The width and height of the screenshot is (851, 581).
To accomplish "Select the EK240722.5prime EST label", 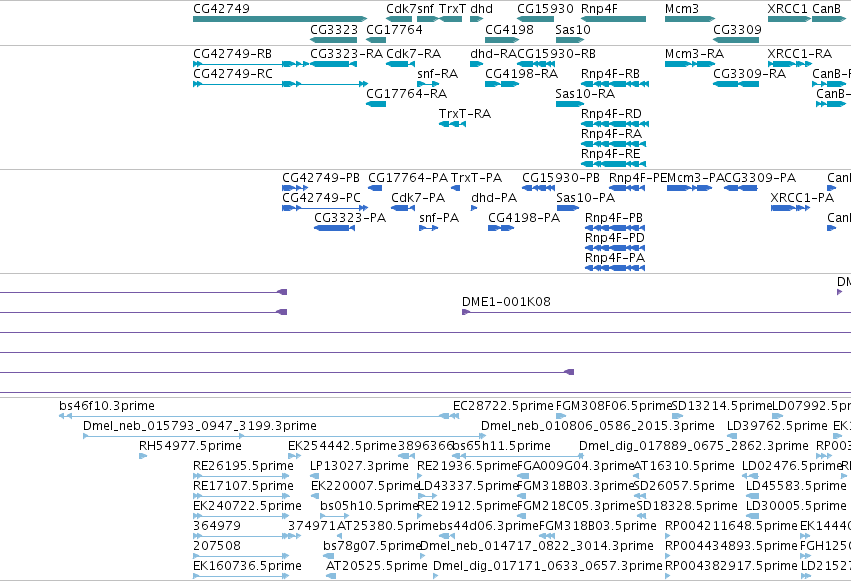I will pos(247,507).
